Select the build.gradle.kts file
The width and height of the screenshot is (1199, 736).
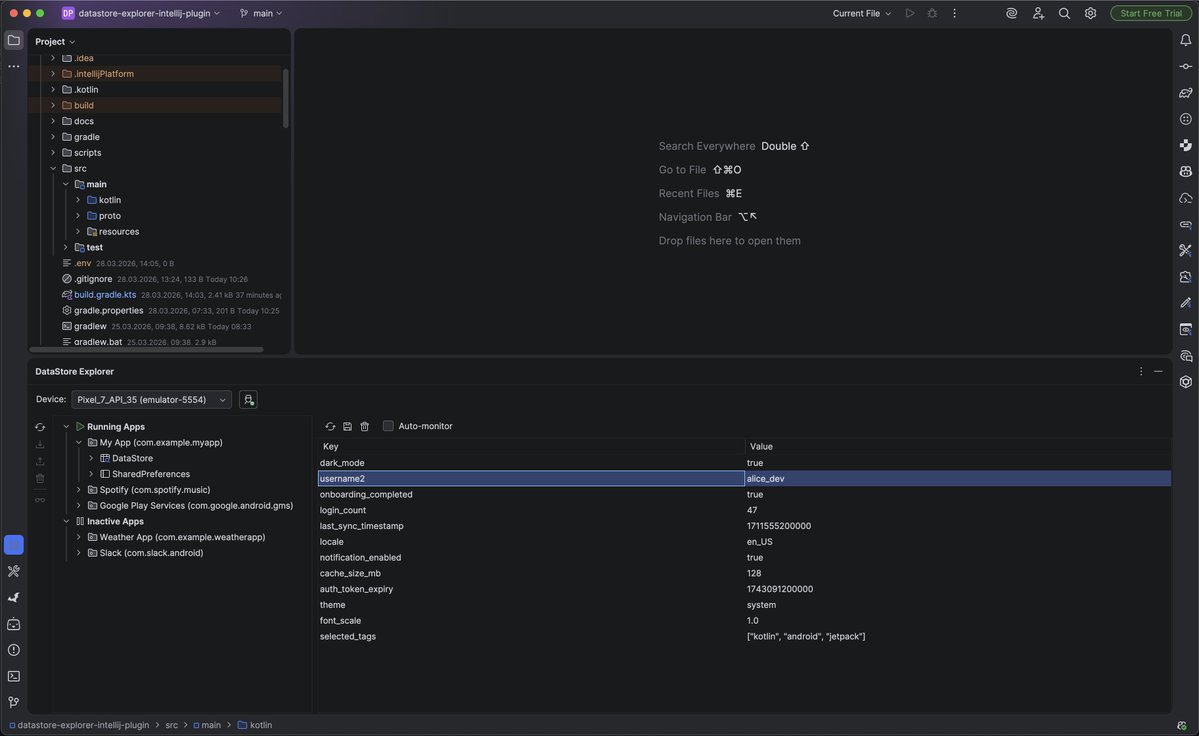coord(105,295)
